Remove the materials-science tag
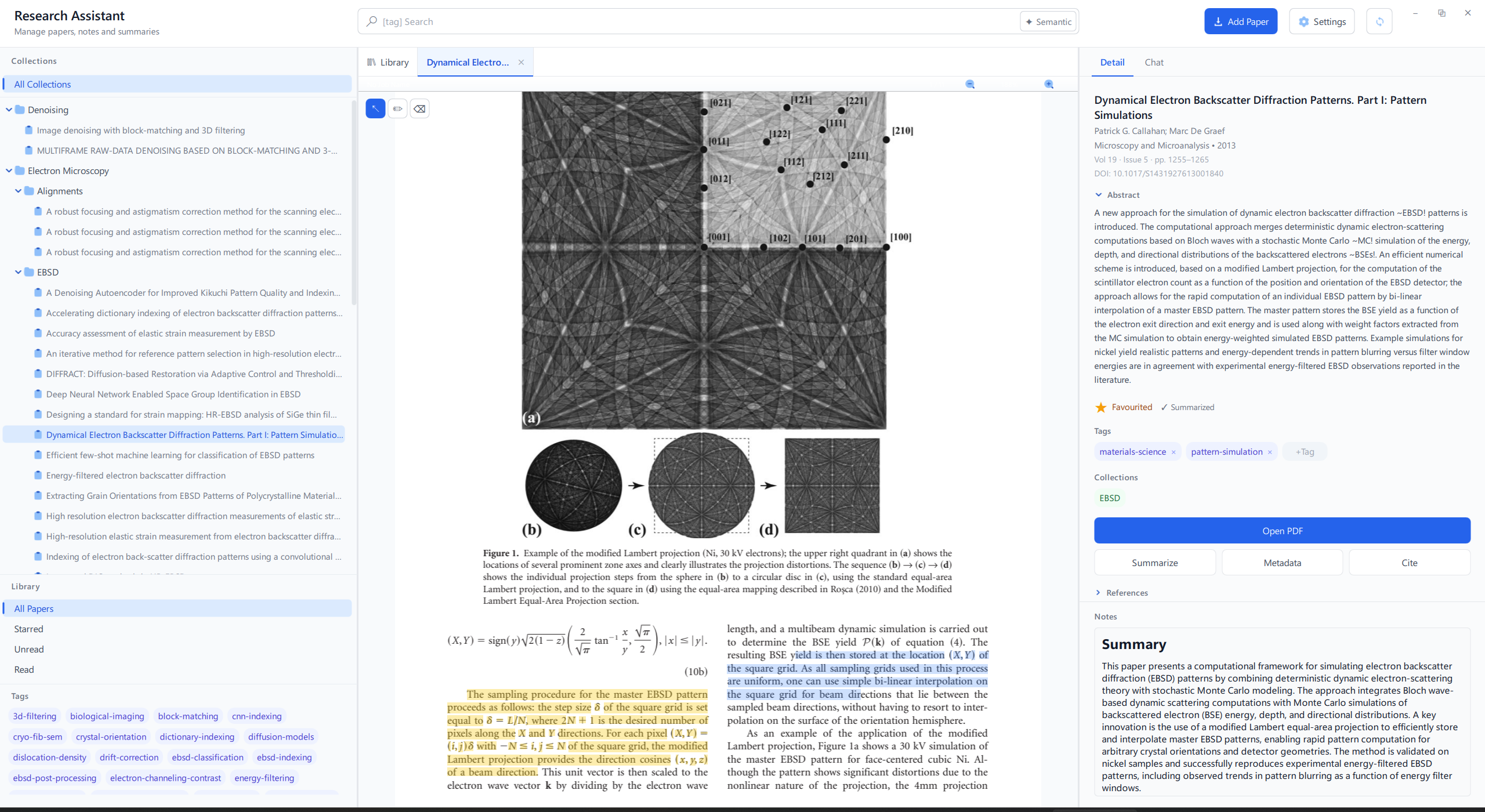This screenshot has width=1485, height=812. 1173,452
